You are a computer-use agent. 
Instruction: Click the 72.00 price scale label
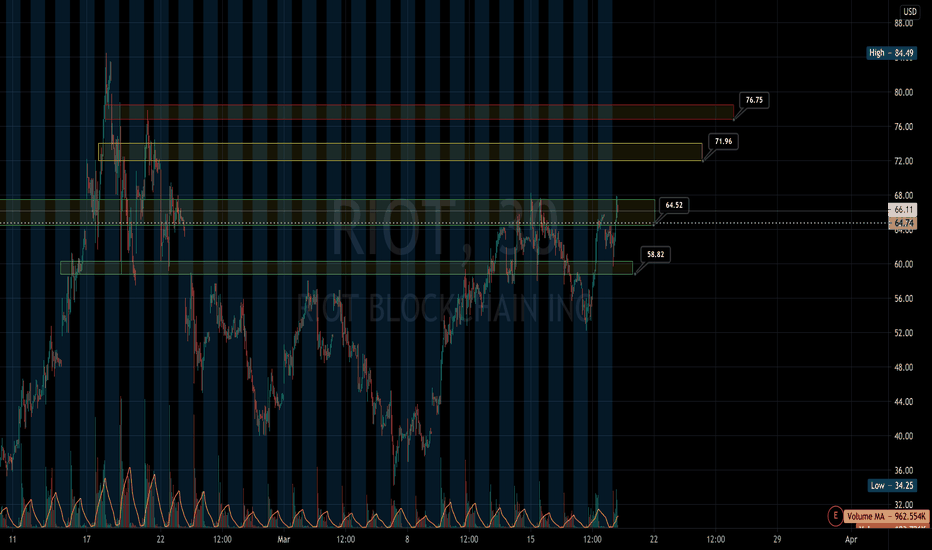click(903, 161)
